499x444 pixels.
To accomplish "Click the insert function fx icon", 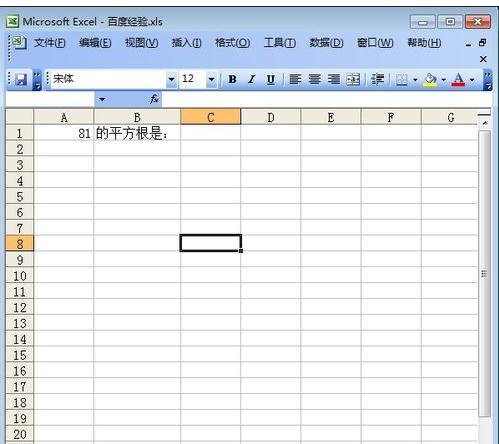I will pyautogui.click(x=154, y=99).
